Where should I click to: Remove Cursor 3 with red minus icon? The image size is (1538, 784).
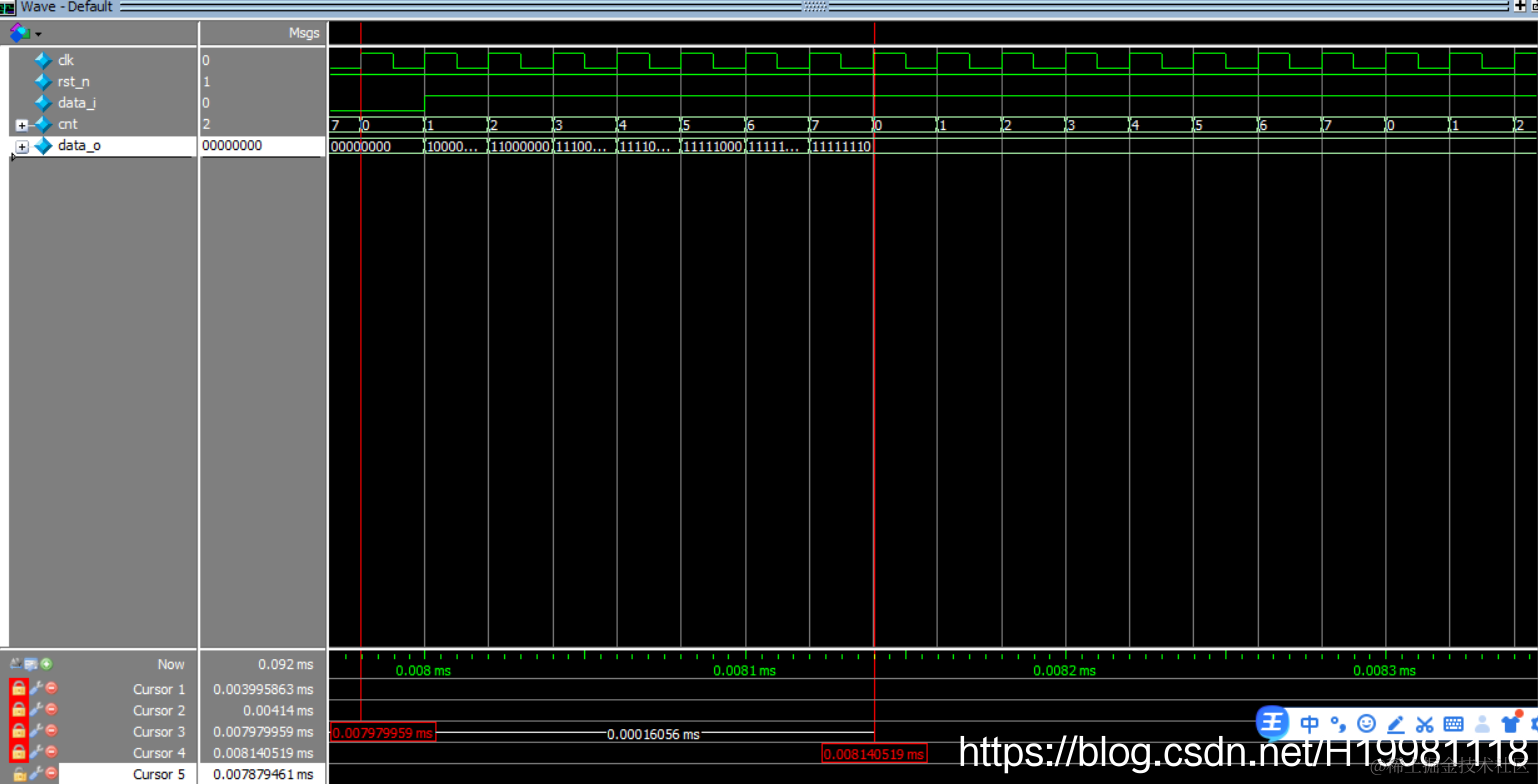[51, 731]
